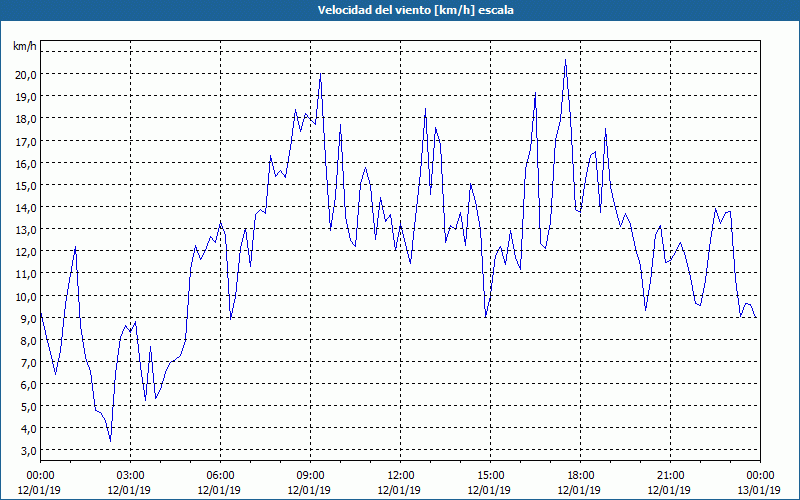Click the 18:00 time label

pos(581,476)
